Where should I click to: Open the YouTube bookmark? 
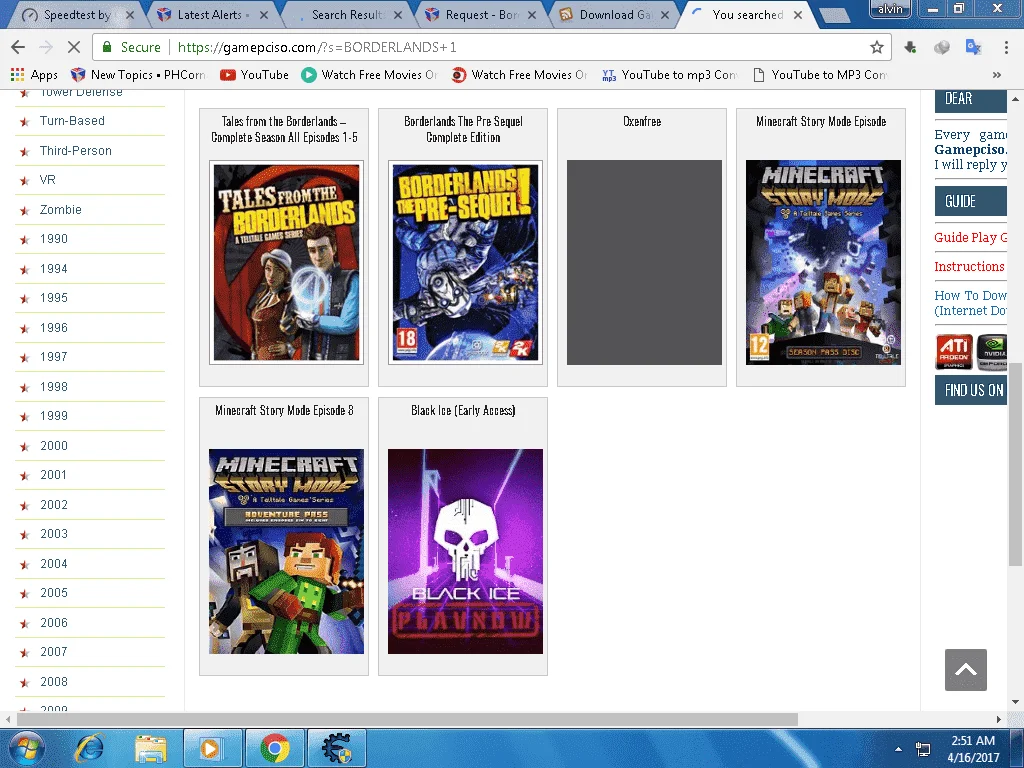(x=255, y=74)
